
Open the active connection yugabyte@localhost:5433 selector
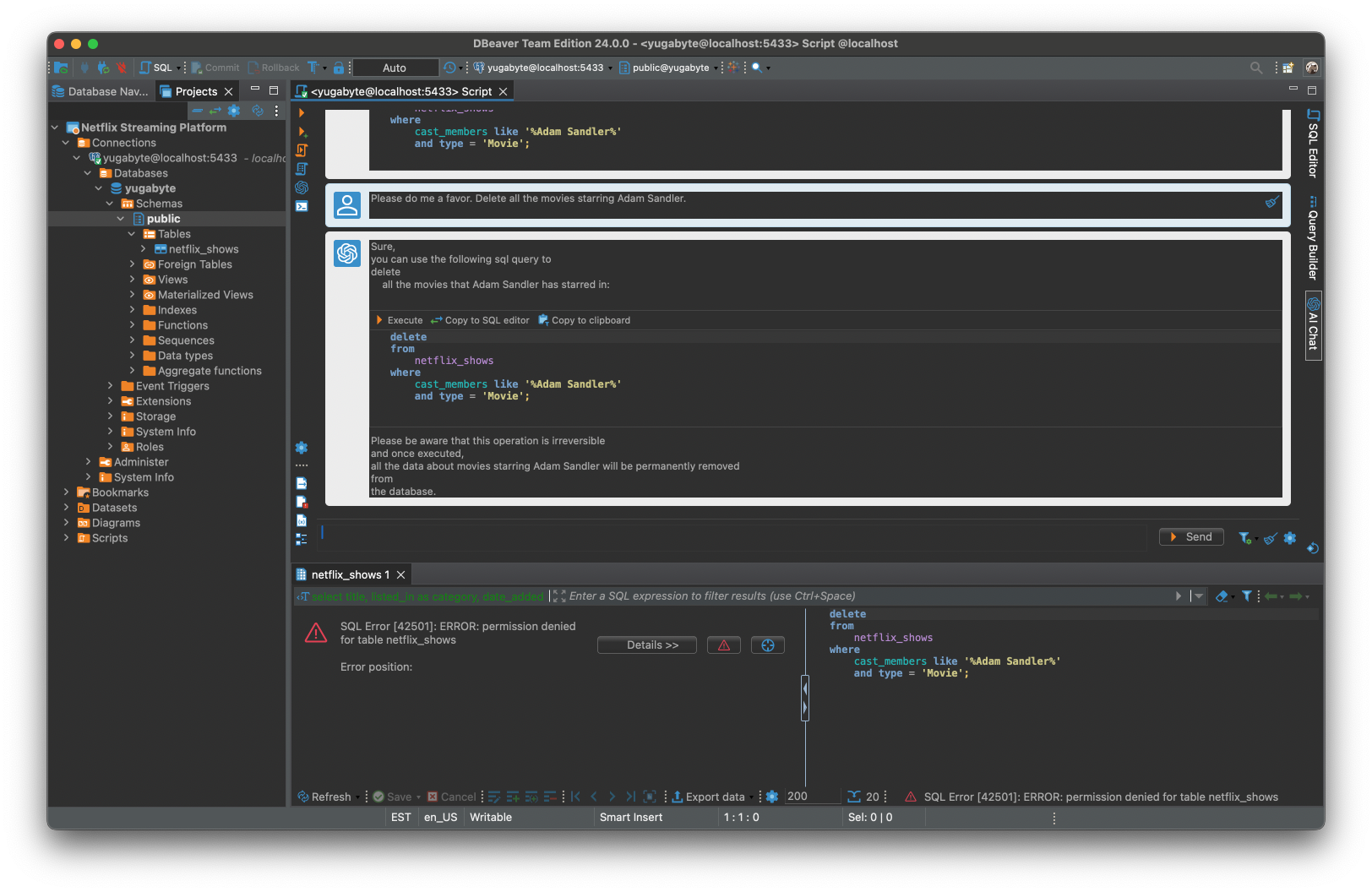point(543,68)
